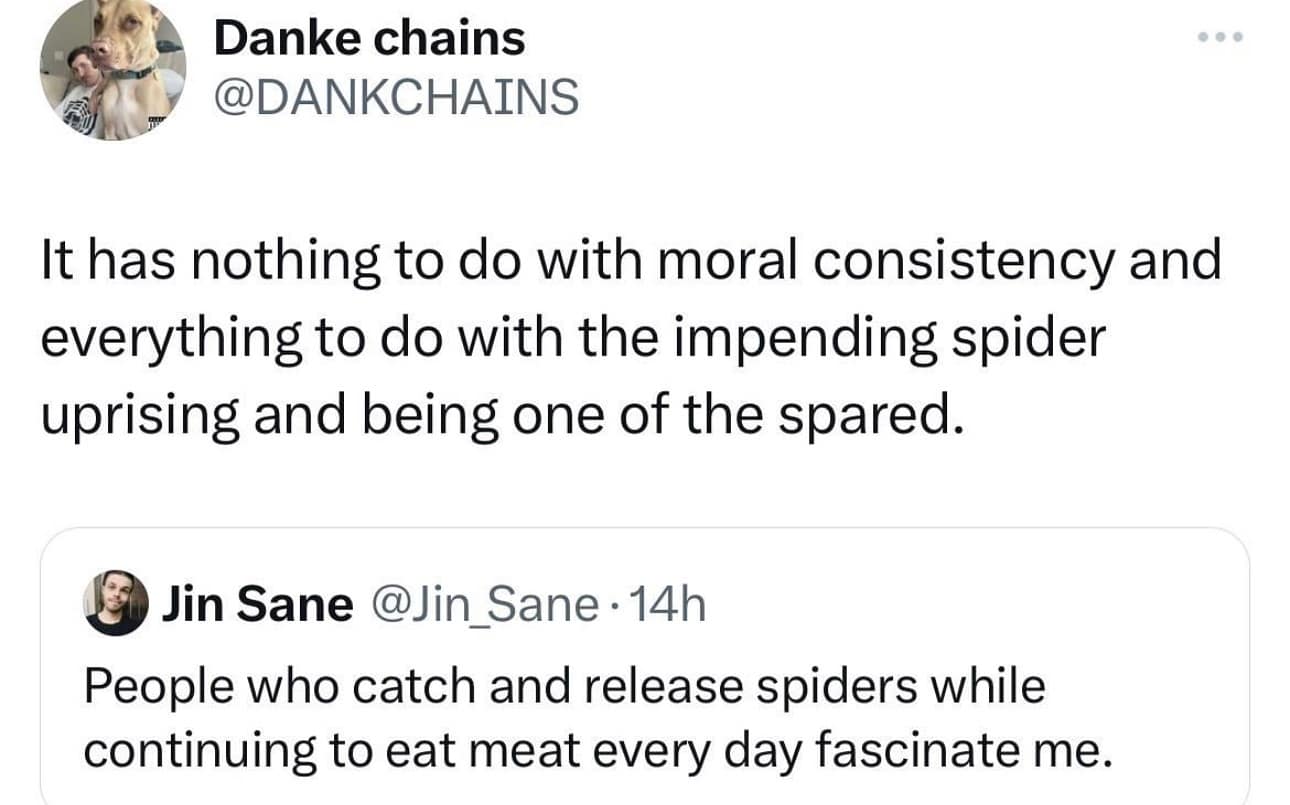Open the three-dot more options menu

[1221, 38]
